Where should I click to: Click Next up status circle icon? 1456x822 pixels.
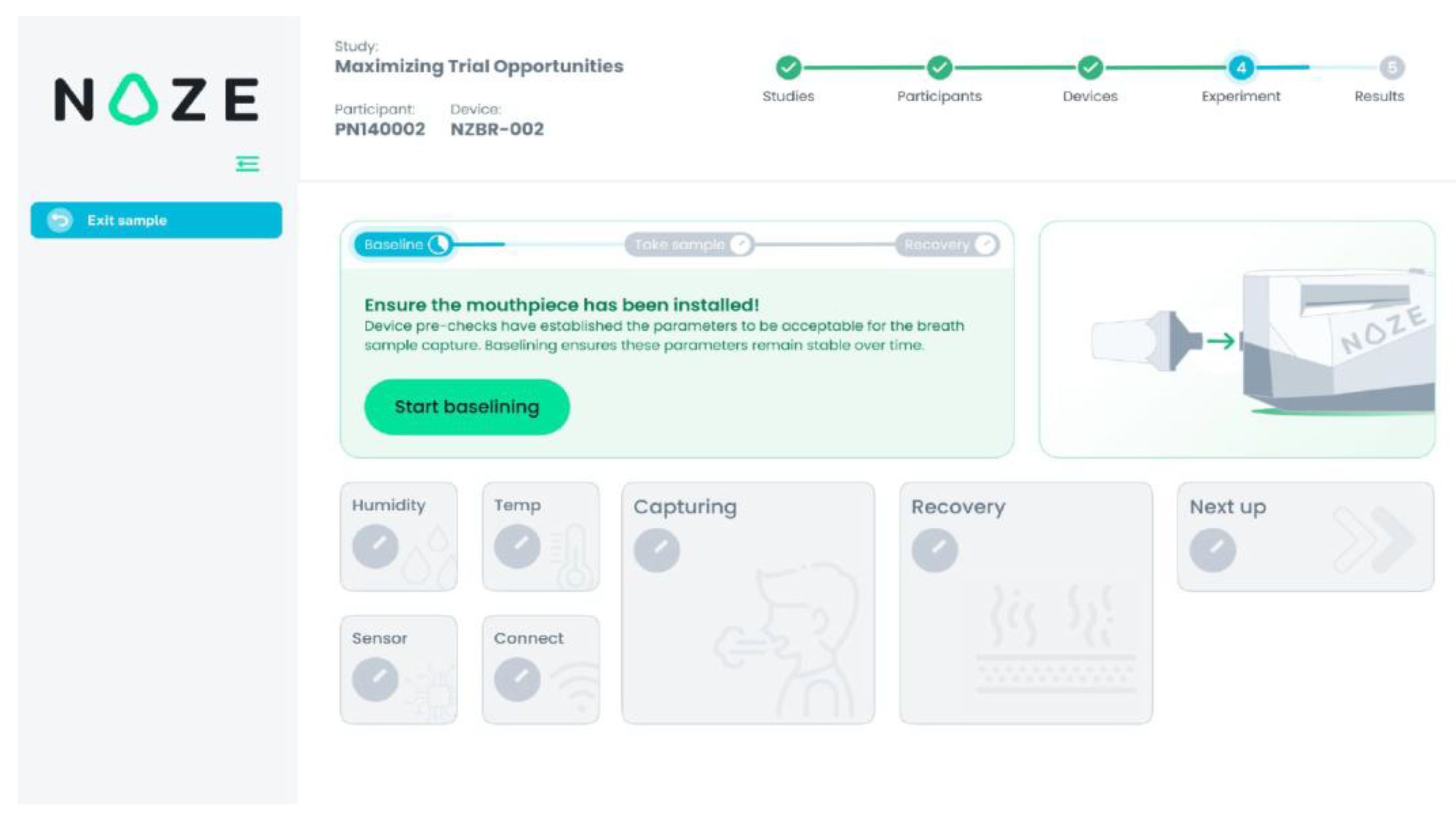tap(1212, 550)
